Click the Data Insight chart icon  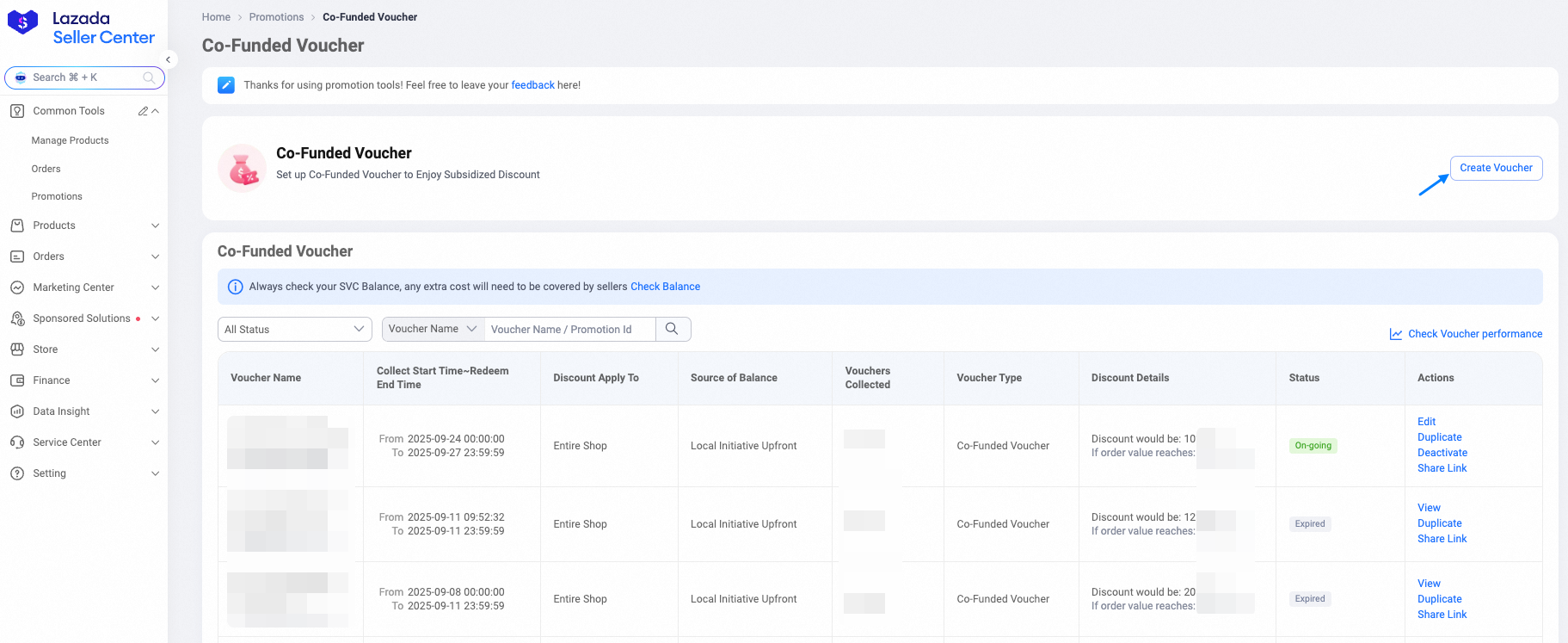(x=17, y=411)
